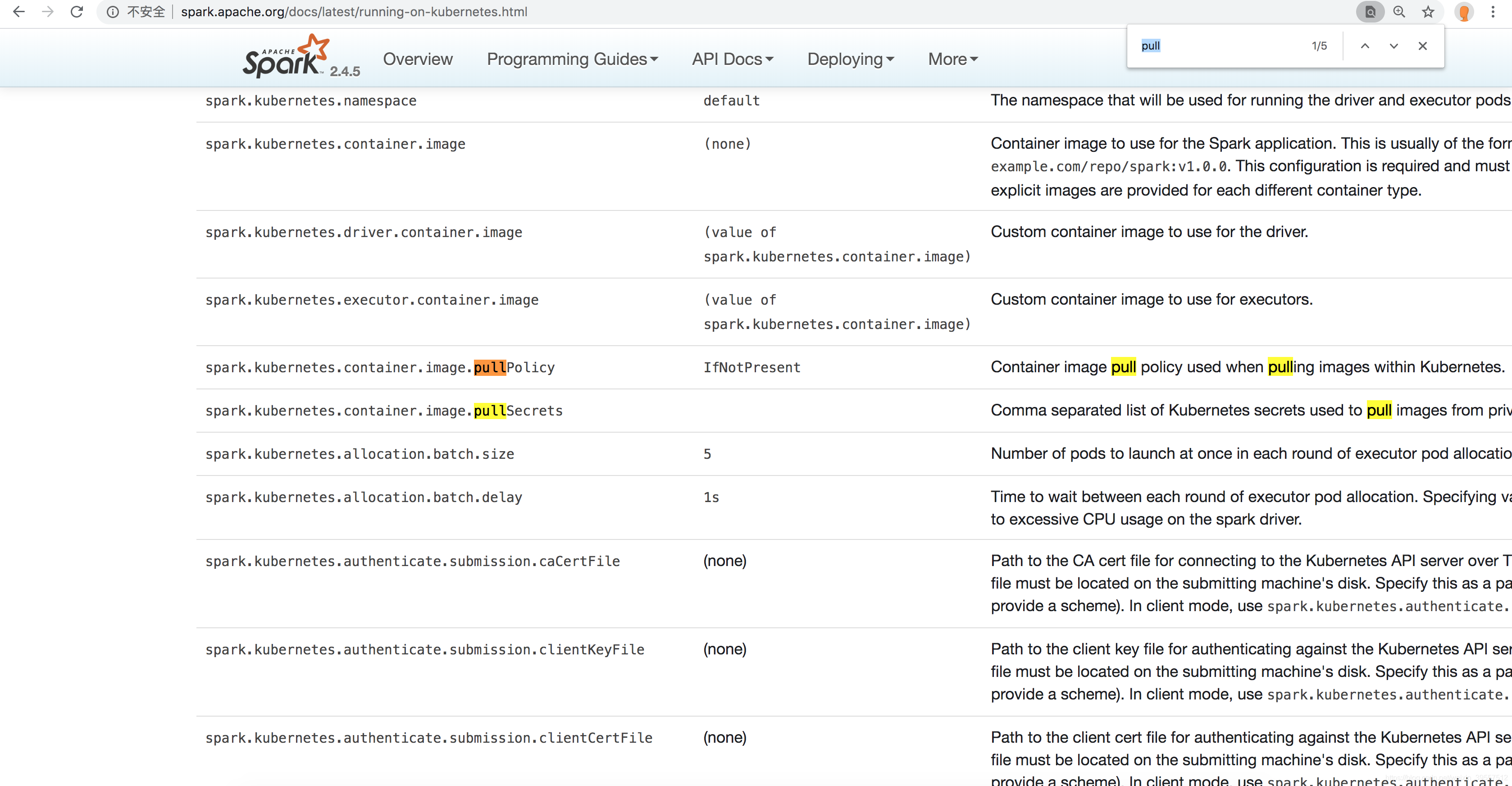This screenshot has width=1512, height=786.
Task: Click the search-tabs icon in address bar
Action: pos(1371,12)
